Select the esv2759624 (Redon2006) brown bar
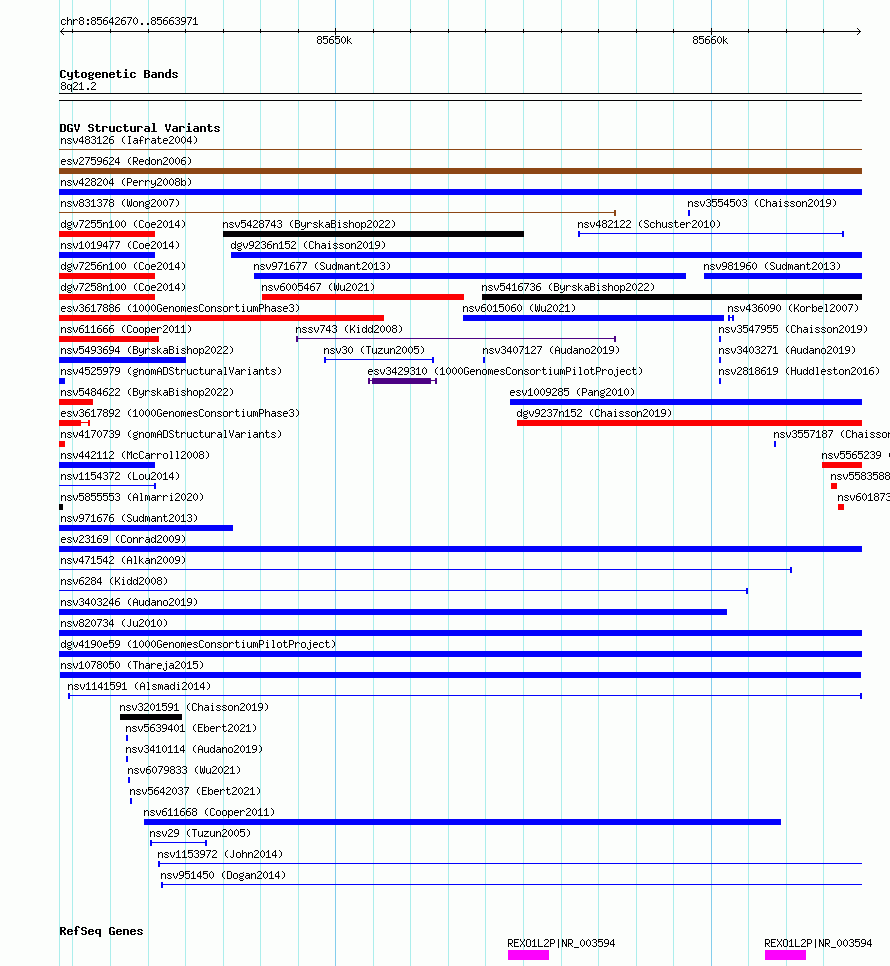 (460, 171)
